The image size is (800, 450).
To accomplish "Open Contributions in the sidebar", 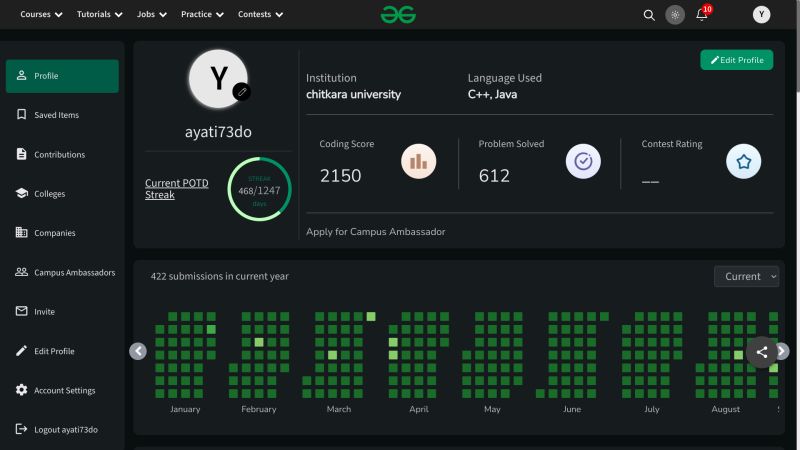I will click(62, 154).
